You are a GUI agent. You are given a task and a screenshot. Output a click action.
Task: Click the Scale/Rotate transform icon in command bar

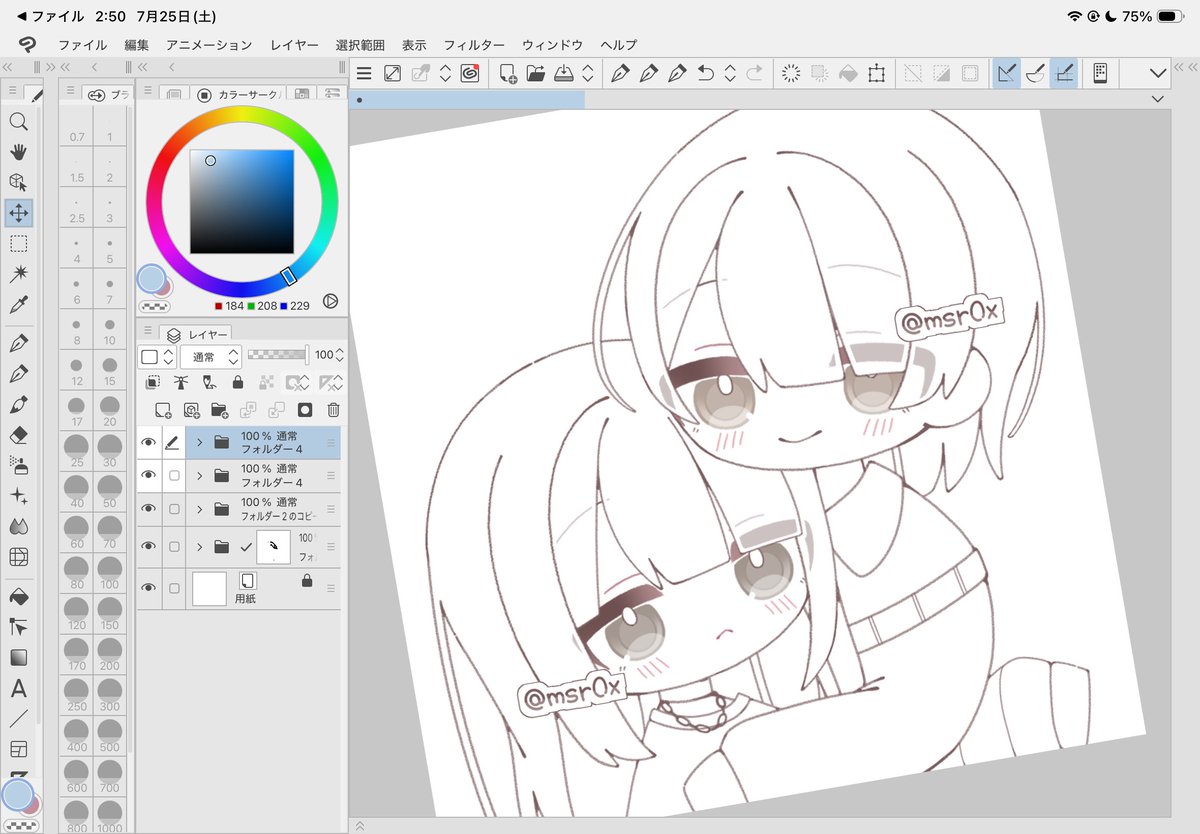(877, 73)
